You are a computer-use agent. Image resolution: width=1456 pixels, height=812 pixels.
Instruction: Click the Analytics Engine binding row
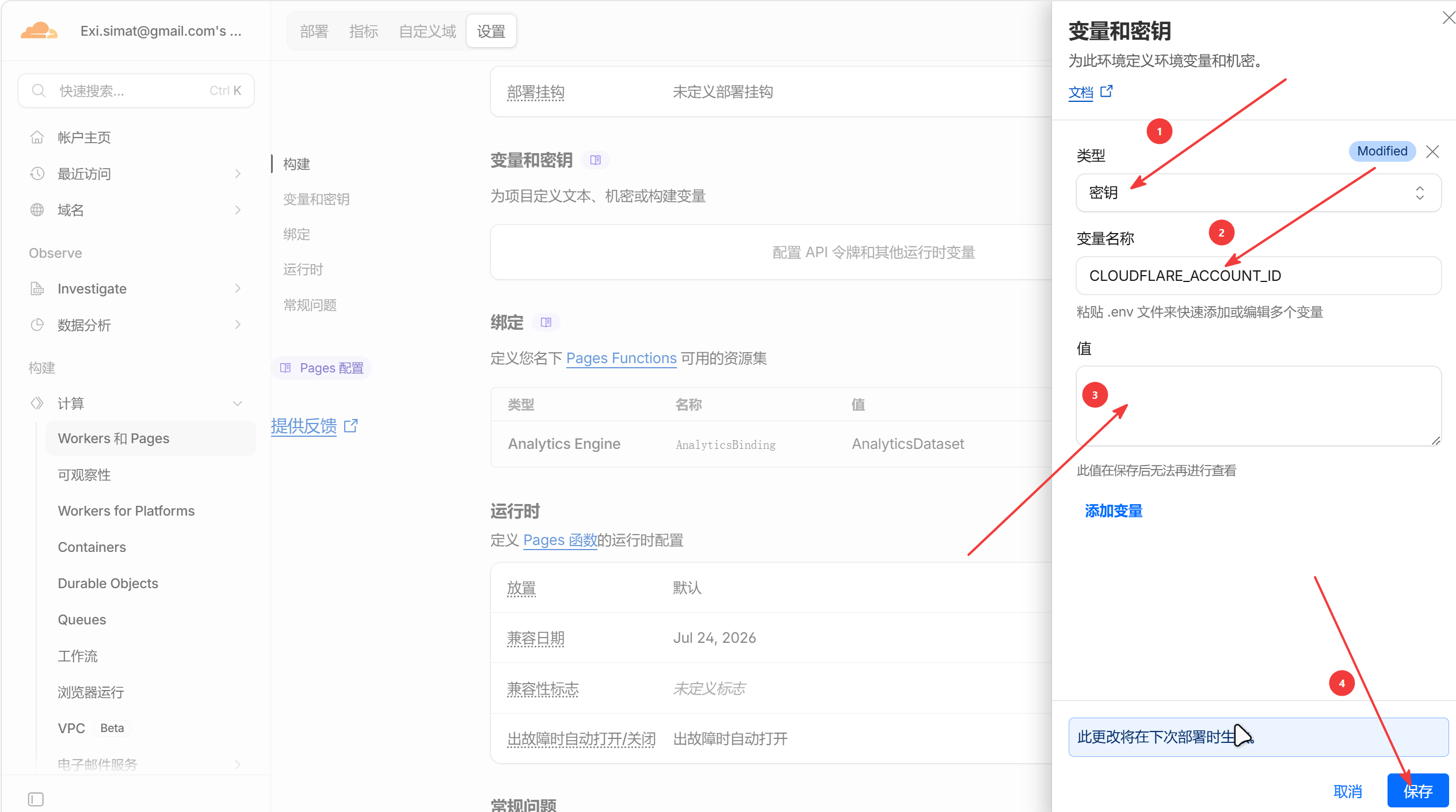(x=771, y=444)
